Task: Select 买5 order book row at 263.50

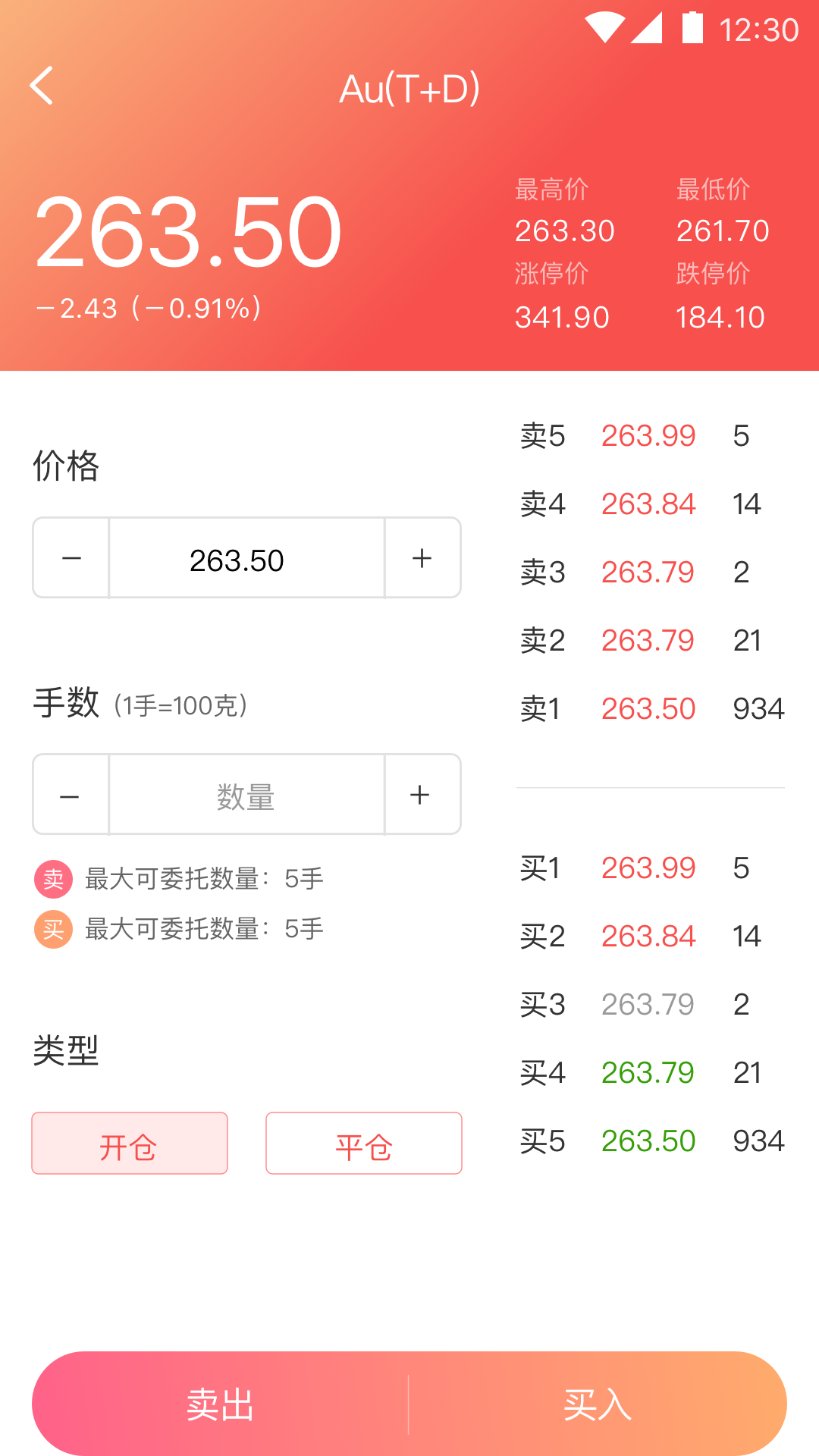Action: tap(651, 1141)
